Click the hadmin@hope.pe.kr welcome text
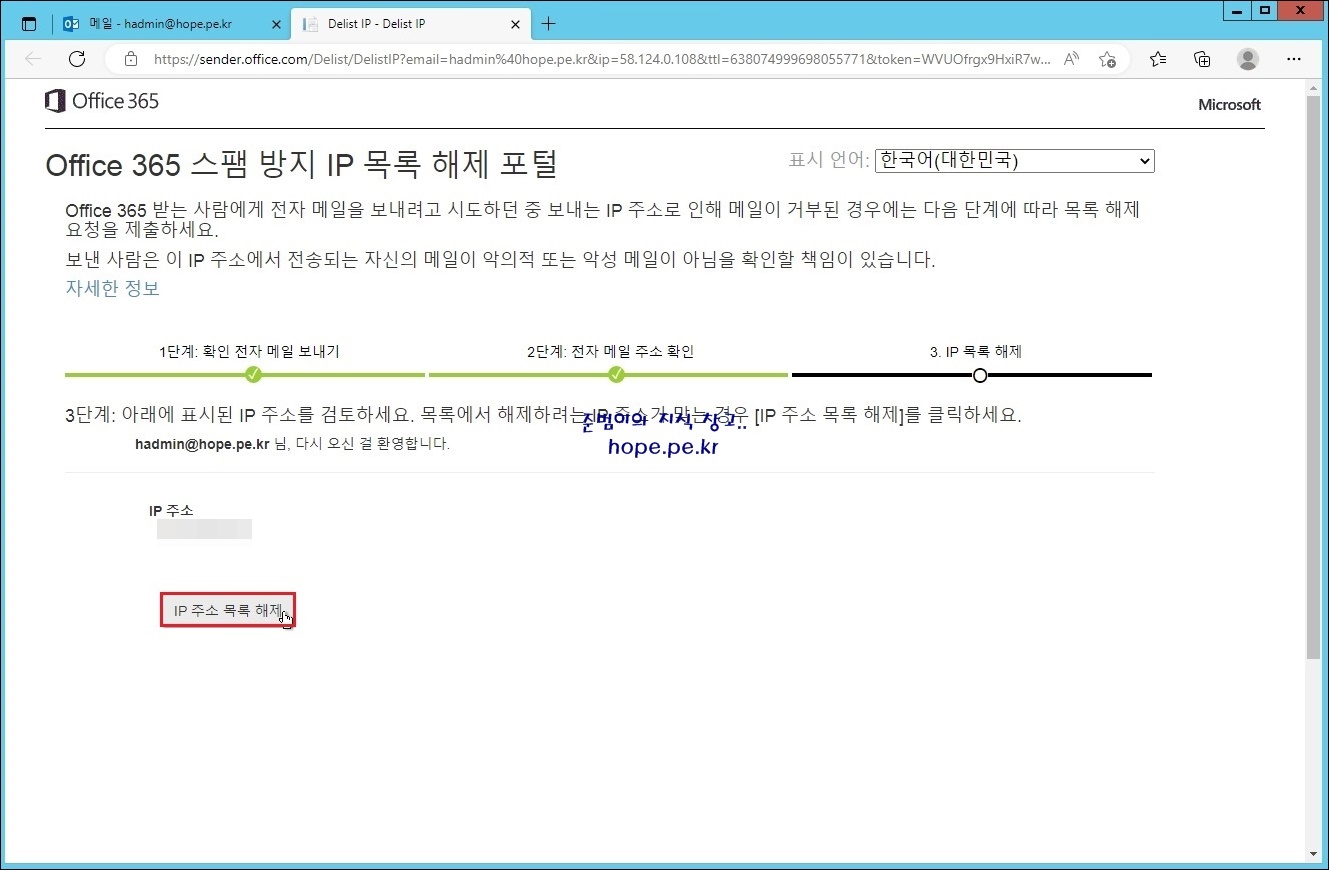Image resolution: width=1329 pixels, height=870 pixels. coord(292,443)
